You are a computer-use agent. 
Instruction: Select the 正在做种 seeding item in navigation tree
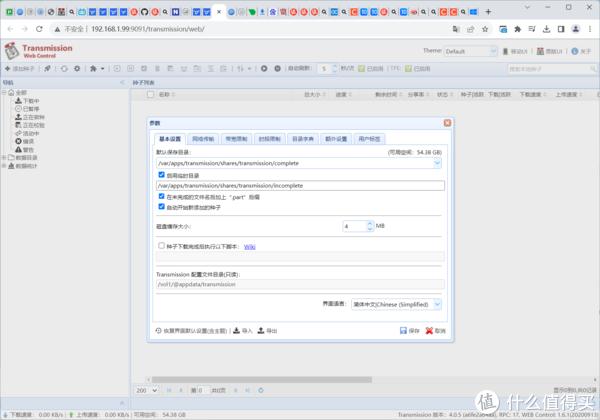pos(29,117)
